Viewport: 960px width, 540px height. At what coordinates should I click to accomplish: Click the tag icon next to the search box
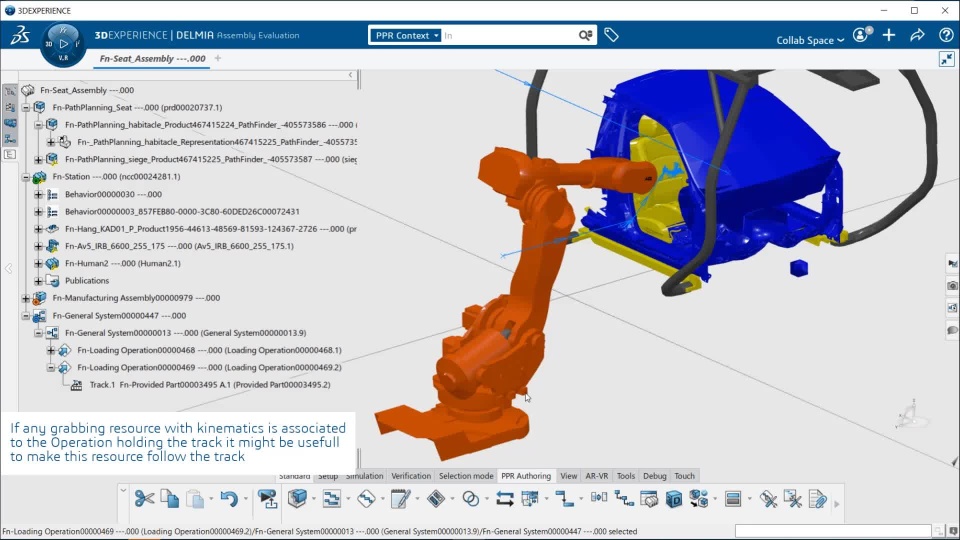[x=611, y=36]
